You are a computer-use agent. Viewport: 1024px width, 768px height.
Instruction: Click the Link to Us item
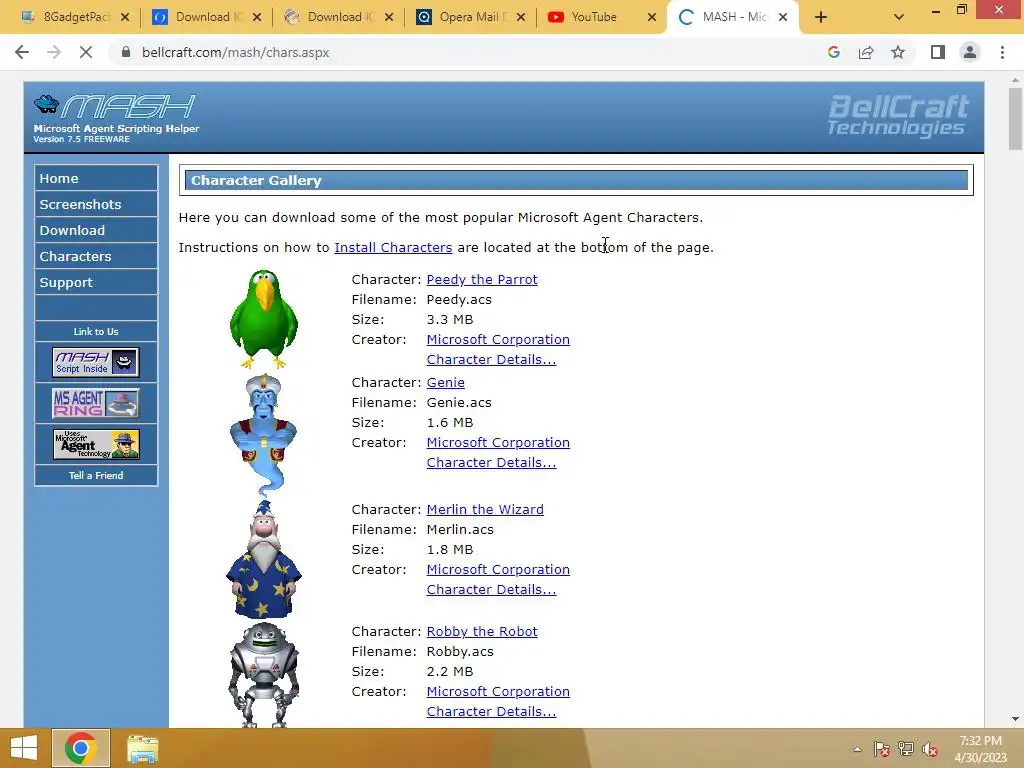(x=96, y=332)
